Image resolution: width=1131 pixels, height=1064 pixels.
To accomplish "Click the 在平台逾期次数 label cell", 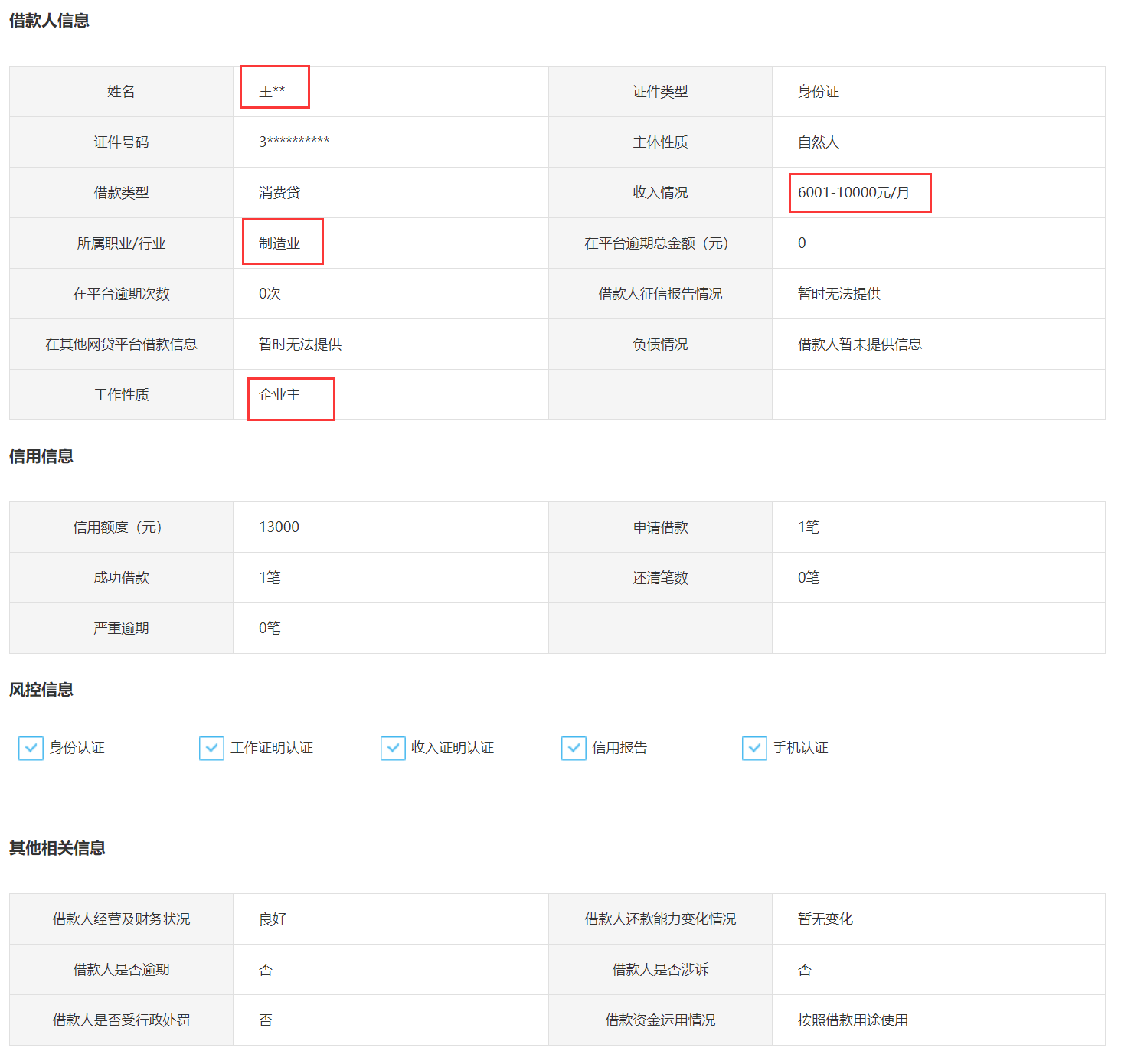I will (121, 294).
